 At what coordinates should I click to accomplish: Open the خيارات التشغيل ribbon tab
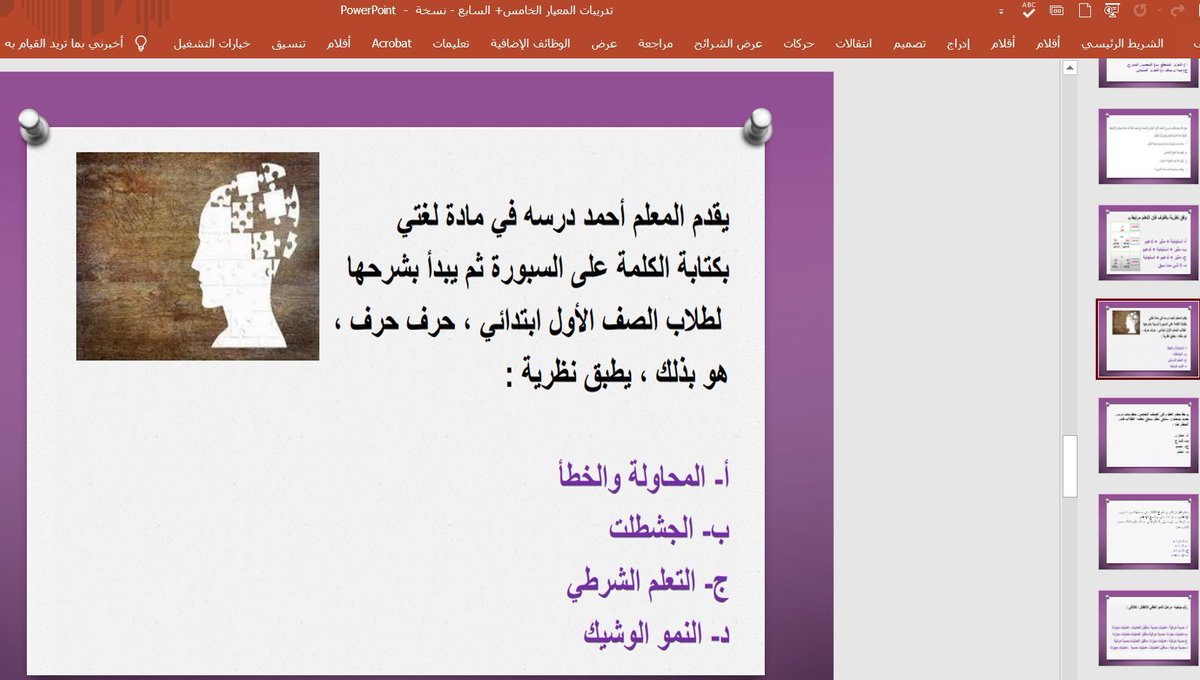[x=210, y=44]
